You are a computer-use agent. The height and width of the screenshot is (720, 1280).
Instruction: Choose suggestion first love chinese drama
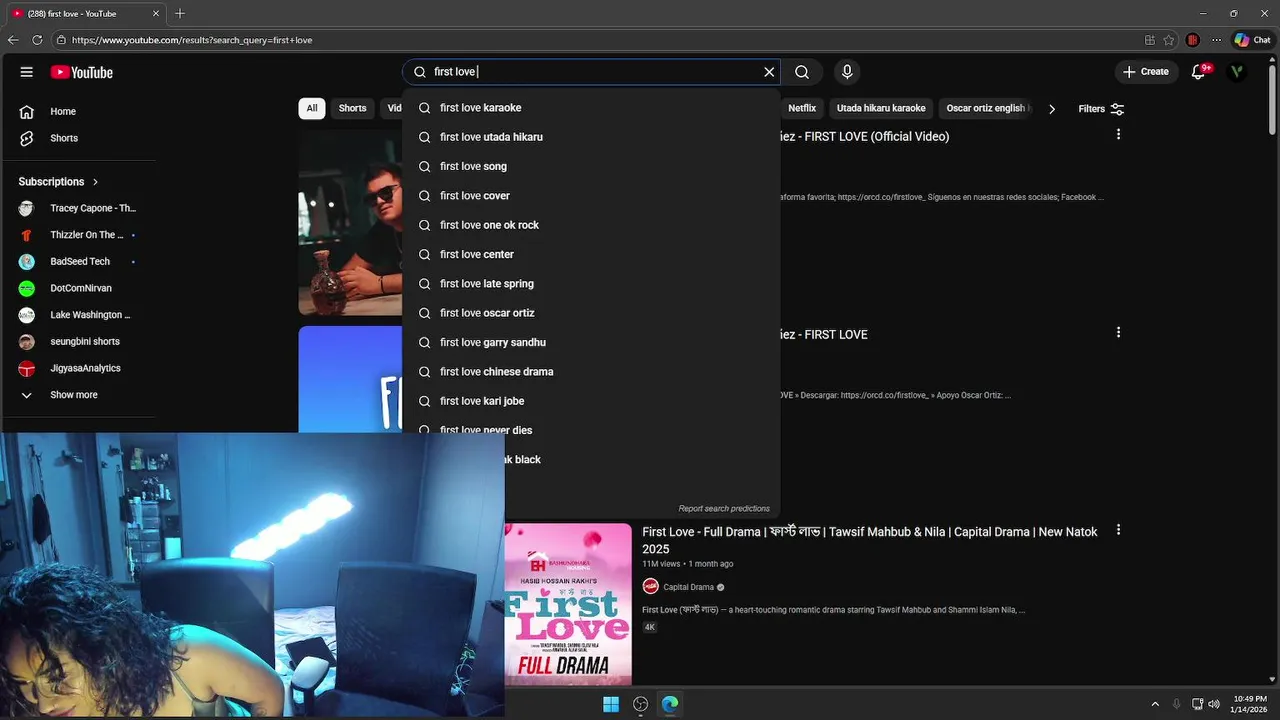click(591, 372)
